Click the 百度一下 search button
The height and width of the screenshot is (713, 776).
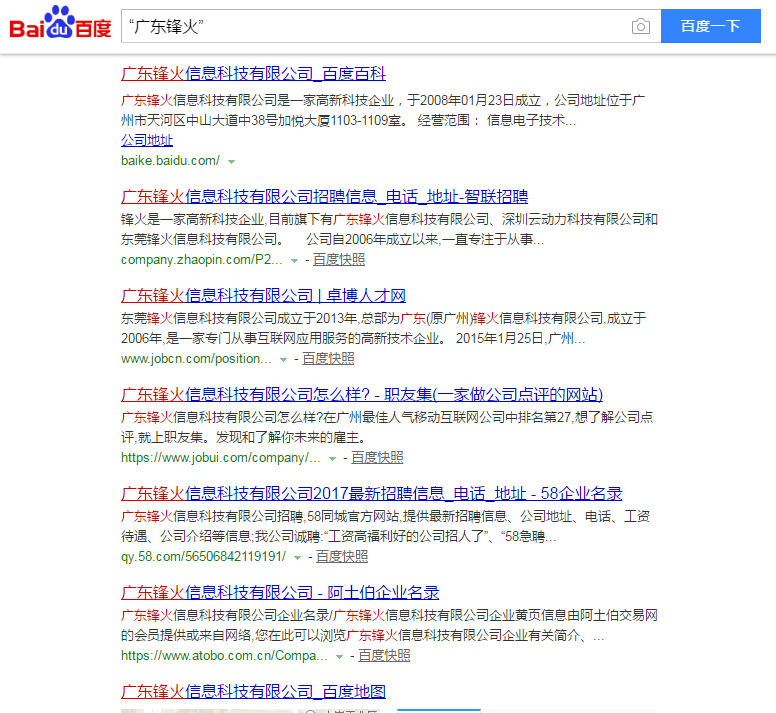[x=711, y=26]
